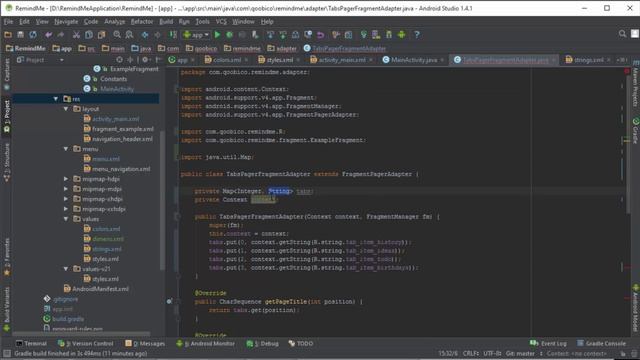Open the Gradle Console button
The image size is (640, 360).
pyautogui.click(x=601, y=344)
